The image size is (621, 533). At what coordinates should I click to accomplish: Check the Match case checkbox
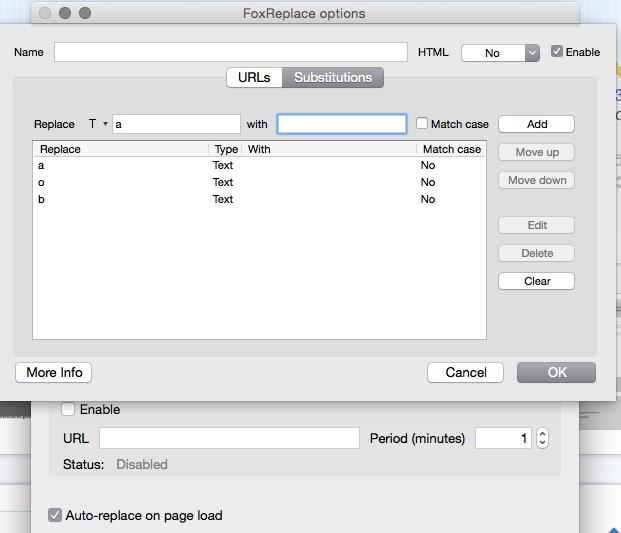(x=422, y=123)
